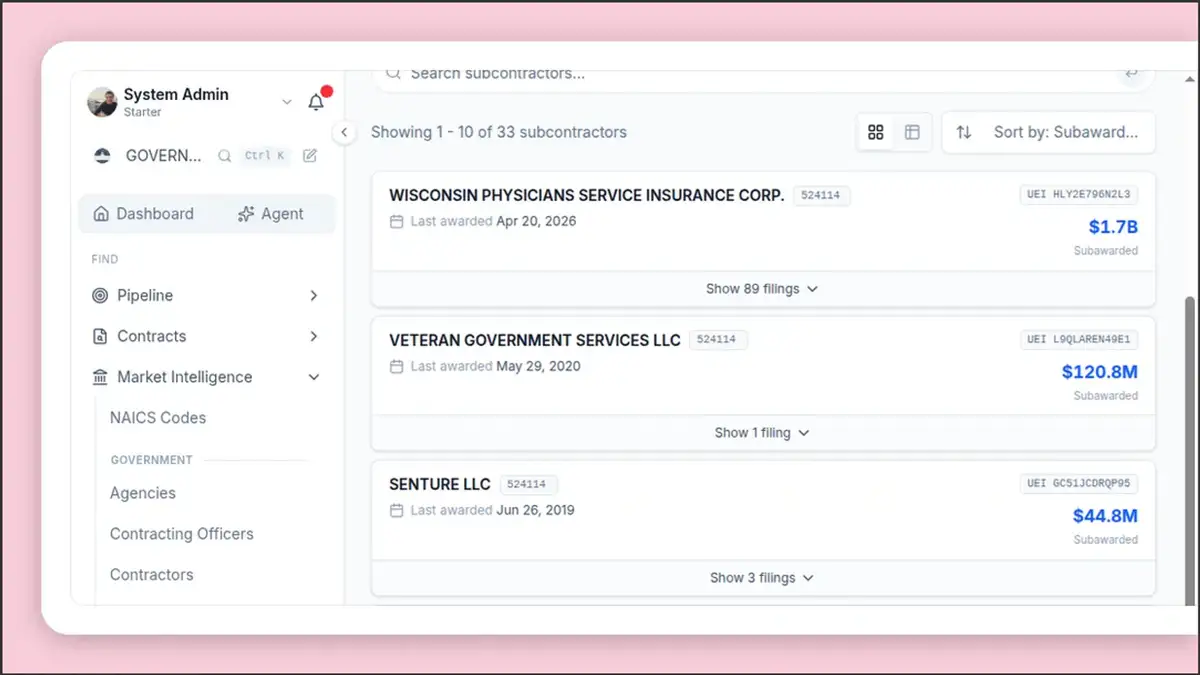The height and width of the screenshot is (675, 1200).
Task: Click the Agent sparkle icon
Action: click(246, 214)
